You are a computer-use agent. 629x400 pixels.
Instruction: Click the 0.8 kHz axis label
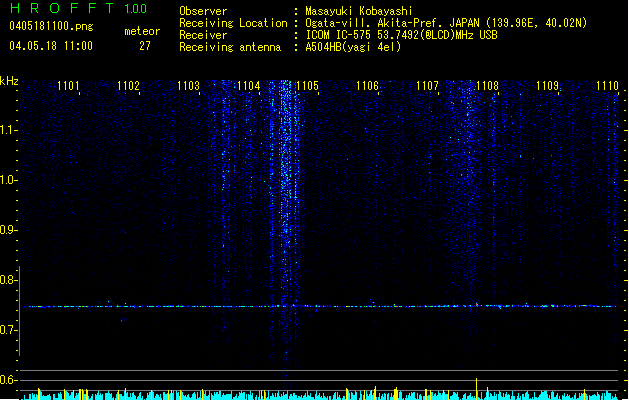pyautogui.click(x=8, y=280)
